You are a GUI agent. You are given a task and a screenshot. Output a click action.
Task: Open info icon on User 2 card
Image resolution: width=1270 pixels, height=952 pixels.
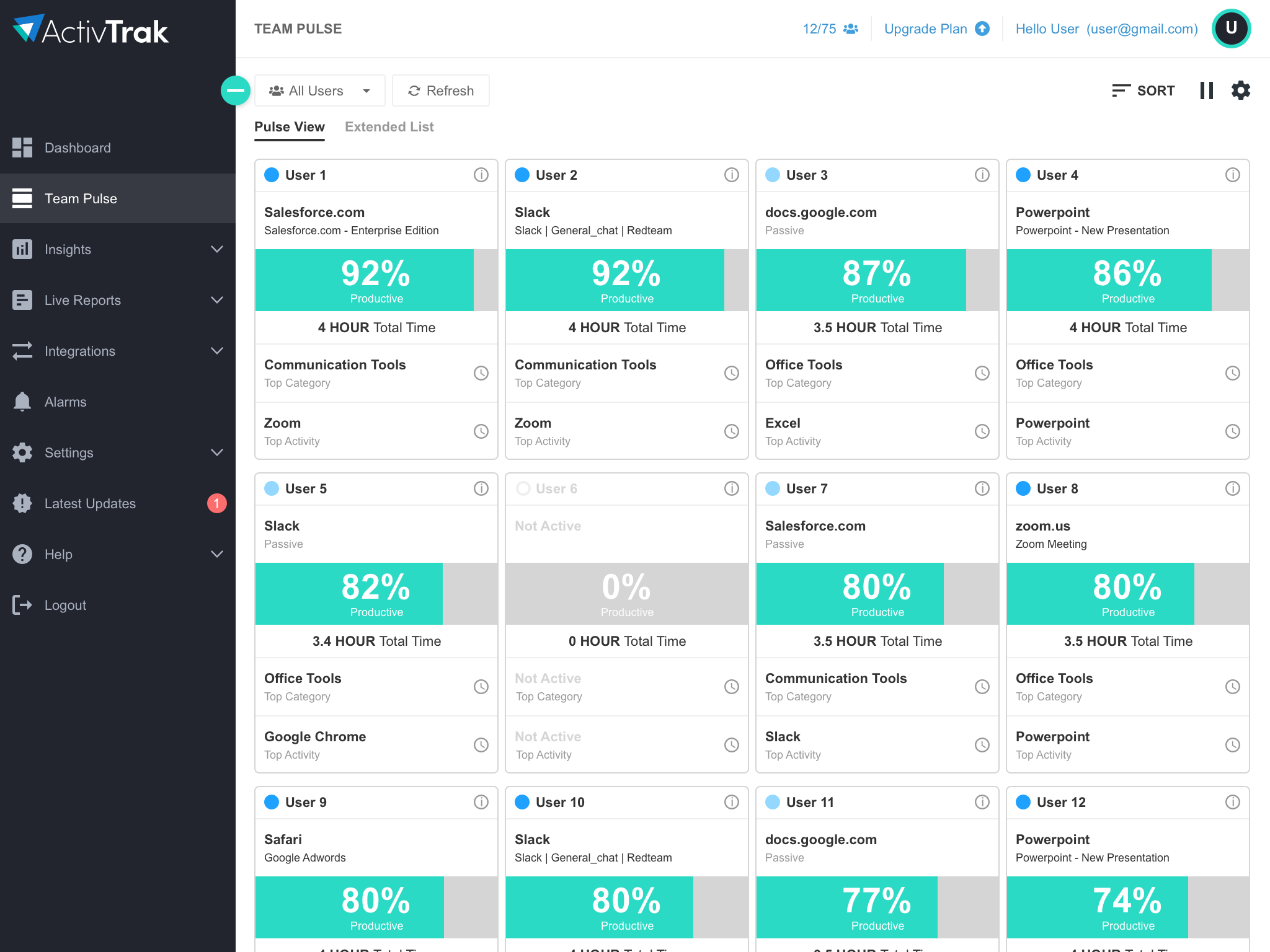click(x=732, y=175)
